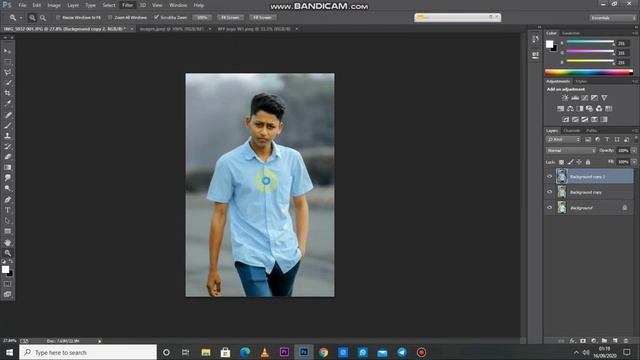The width and height of the screenshot is (640, 360).
Task: Switch to the Swatches tab
Action: [571, 33]
